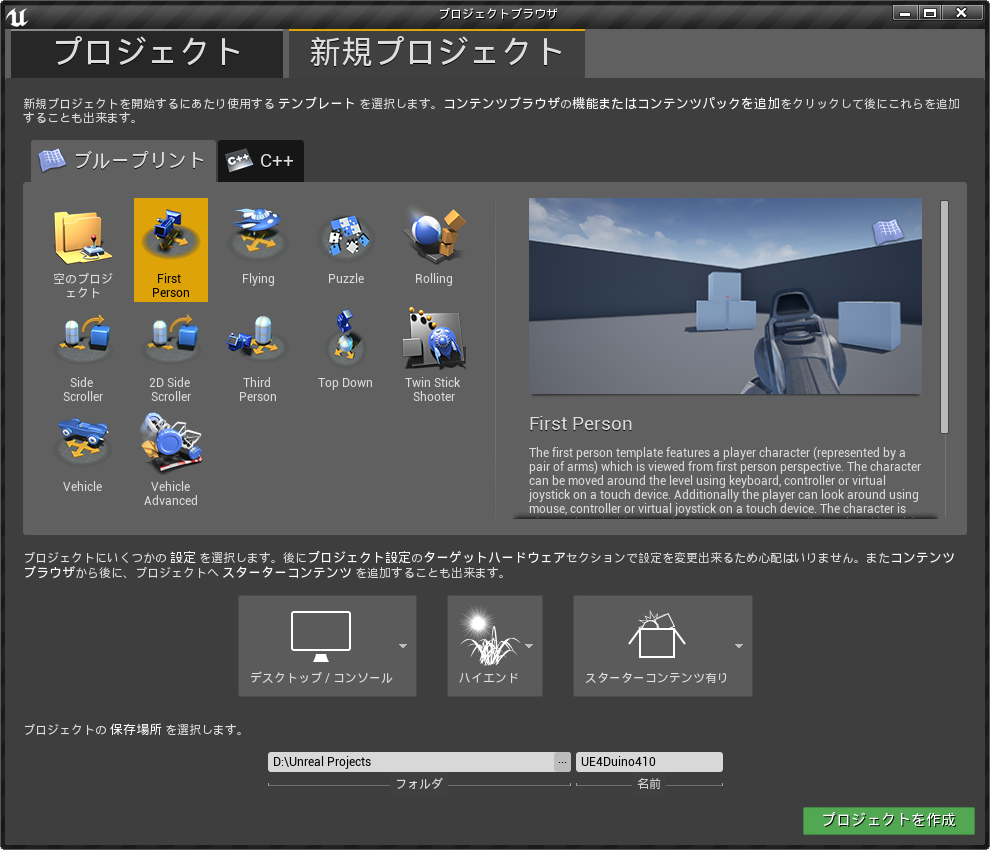Maximize the project browser window
The image size is (990, 850).
point(929,13)
